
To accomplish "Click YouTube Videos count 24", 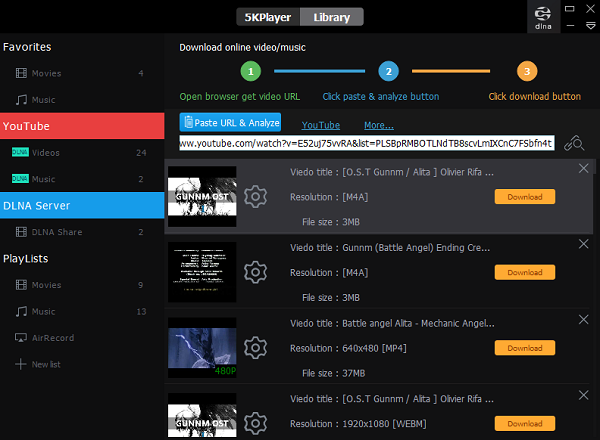I will coord(141,153).
